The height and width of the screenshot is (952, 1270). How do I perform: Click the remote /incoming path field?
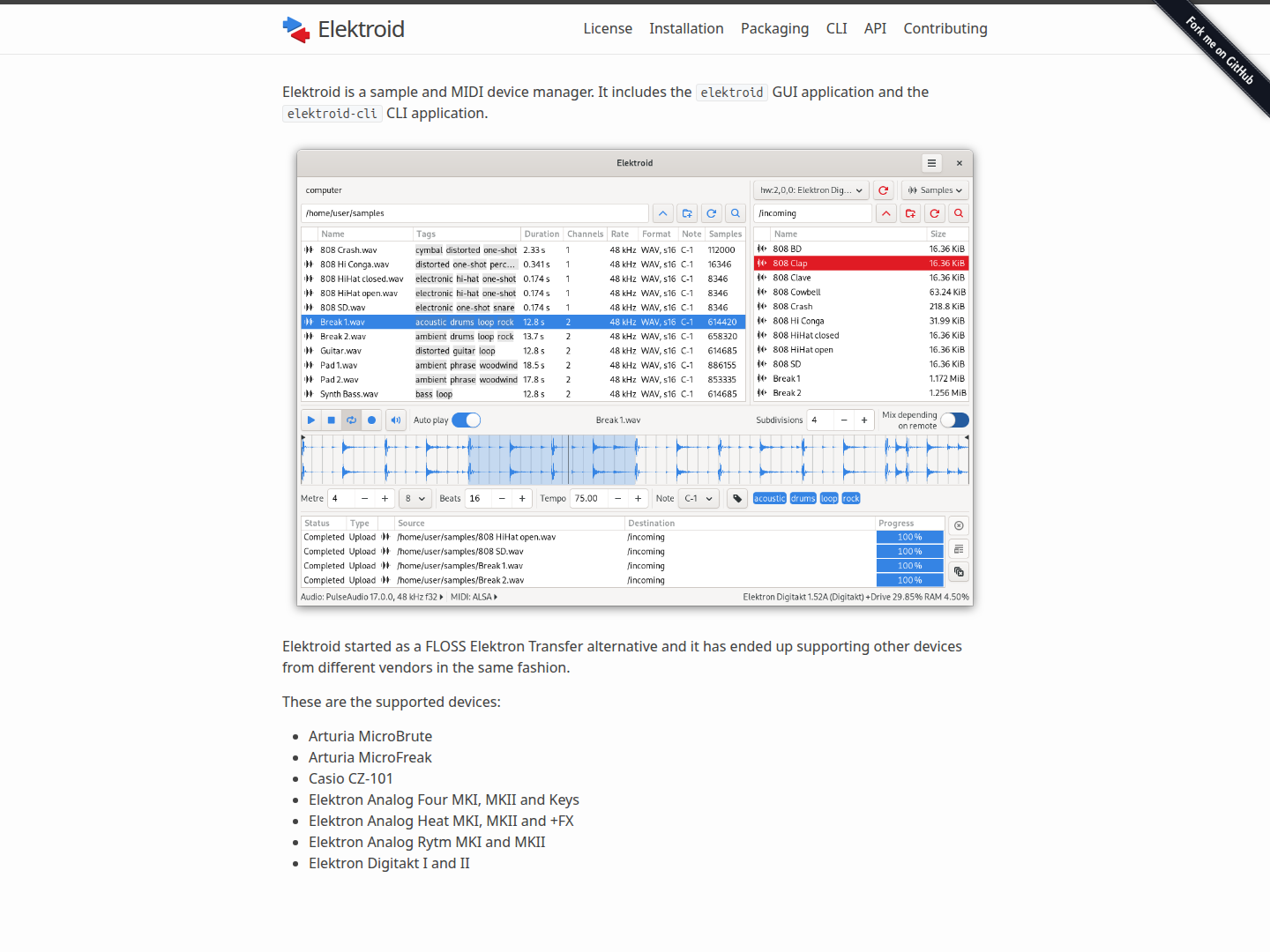coord(812,213)
